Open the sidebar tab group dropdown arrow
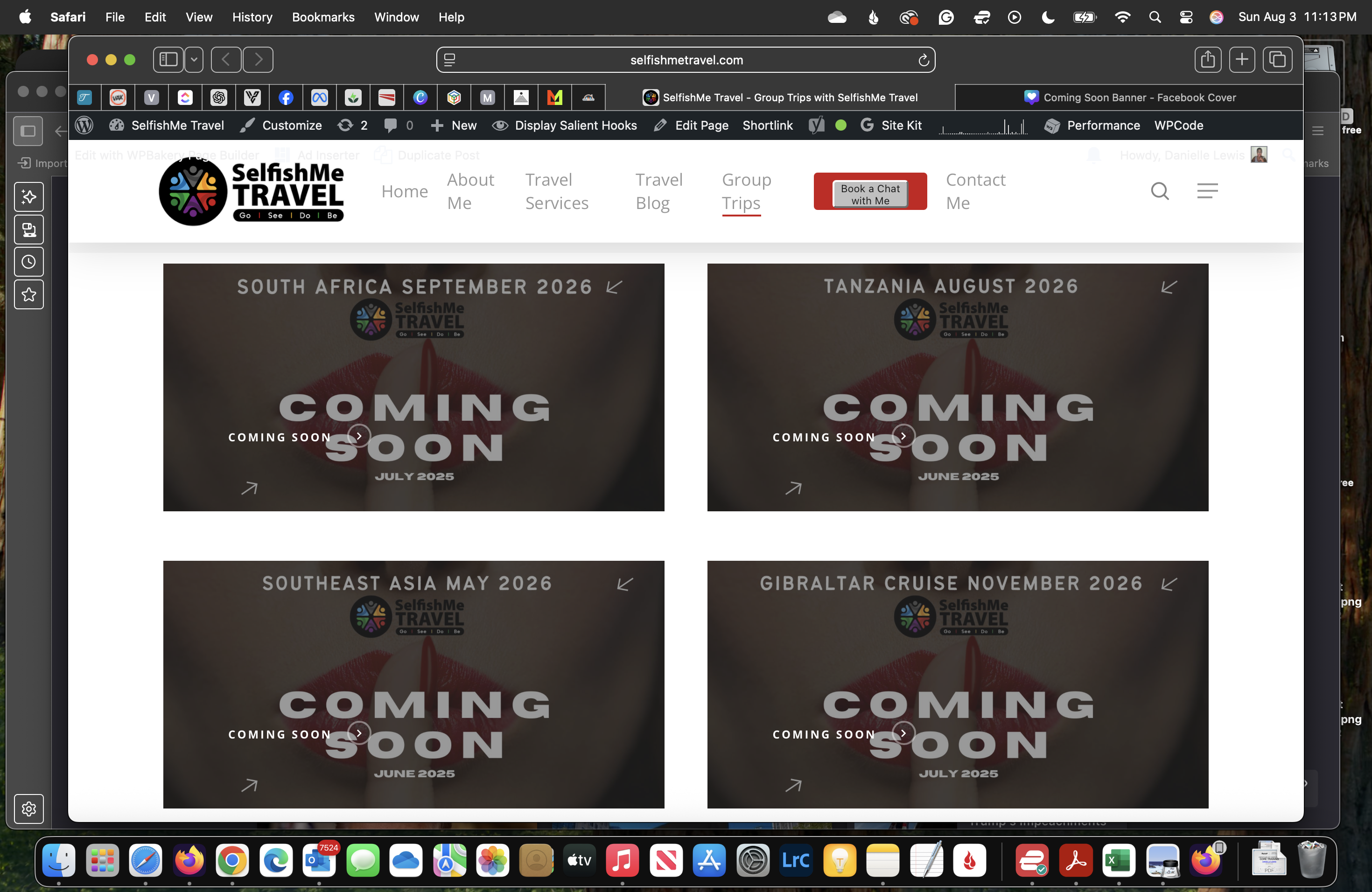Screen dimensions: 1372x892 click(194, 59)
